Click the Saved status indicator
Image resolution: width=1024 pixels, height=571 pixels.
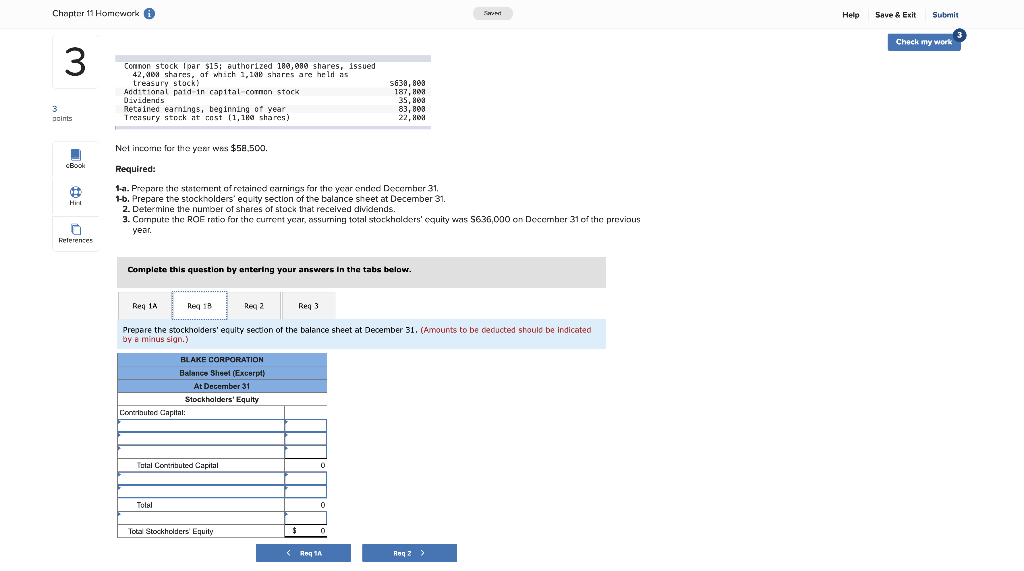coord(492,14)
